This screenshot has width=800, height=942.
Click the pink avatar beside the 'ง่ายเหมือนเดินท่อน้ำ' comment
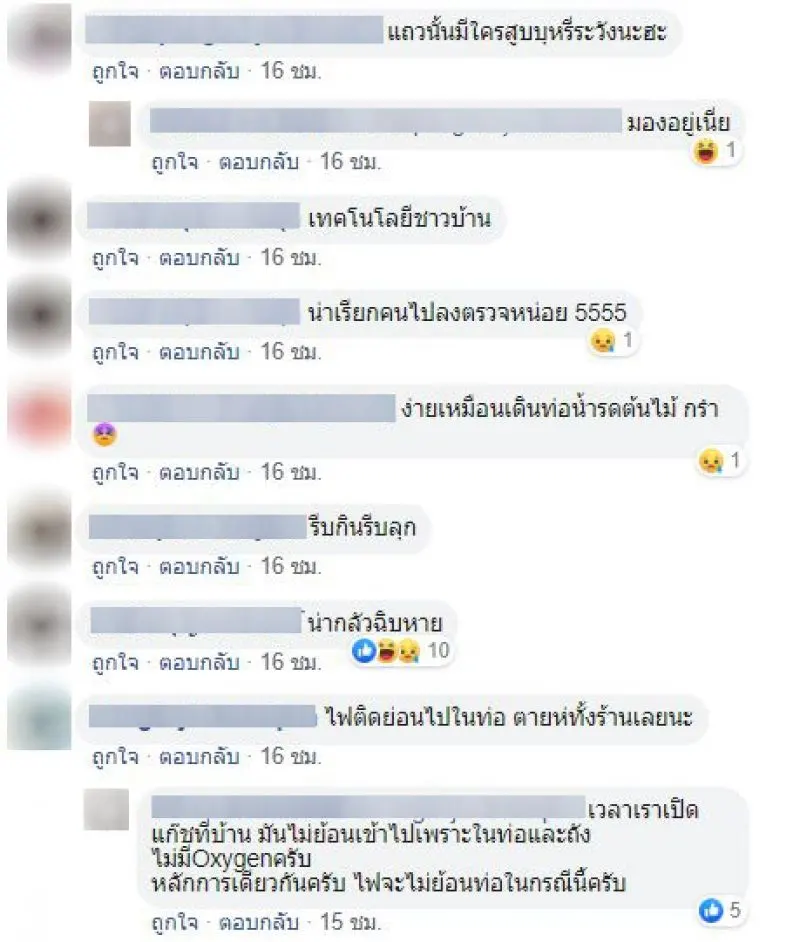[40, 415]
